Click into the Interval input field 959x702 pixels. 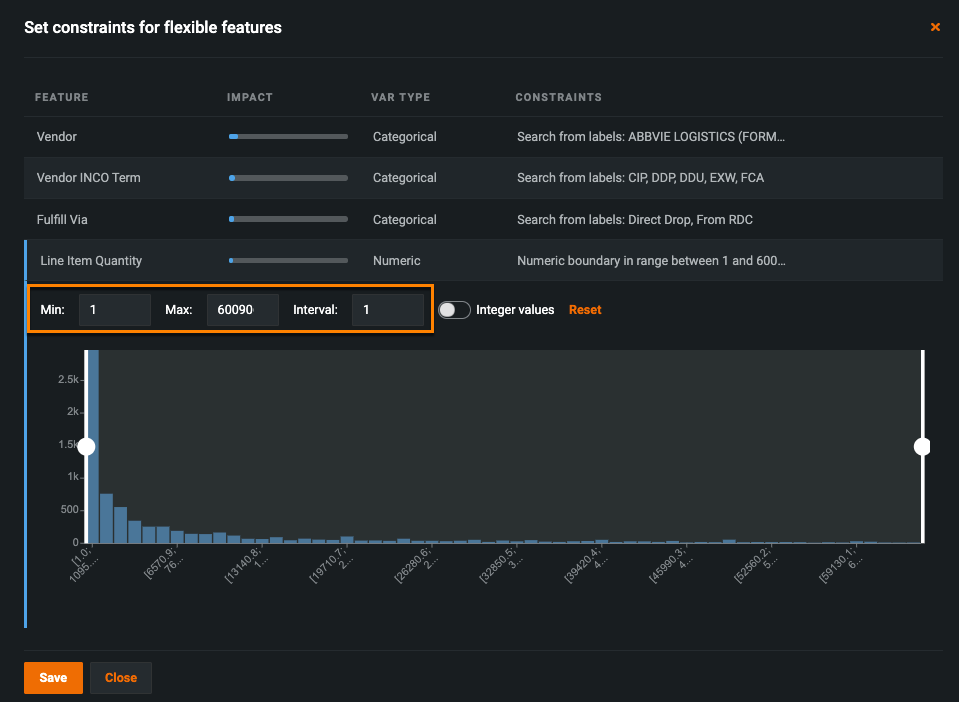(x=387, y=310)
